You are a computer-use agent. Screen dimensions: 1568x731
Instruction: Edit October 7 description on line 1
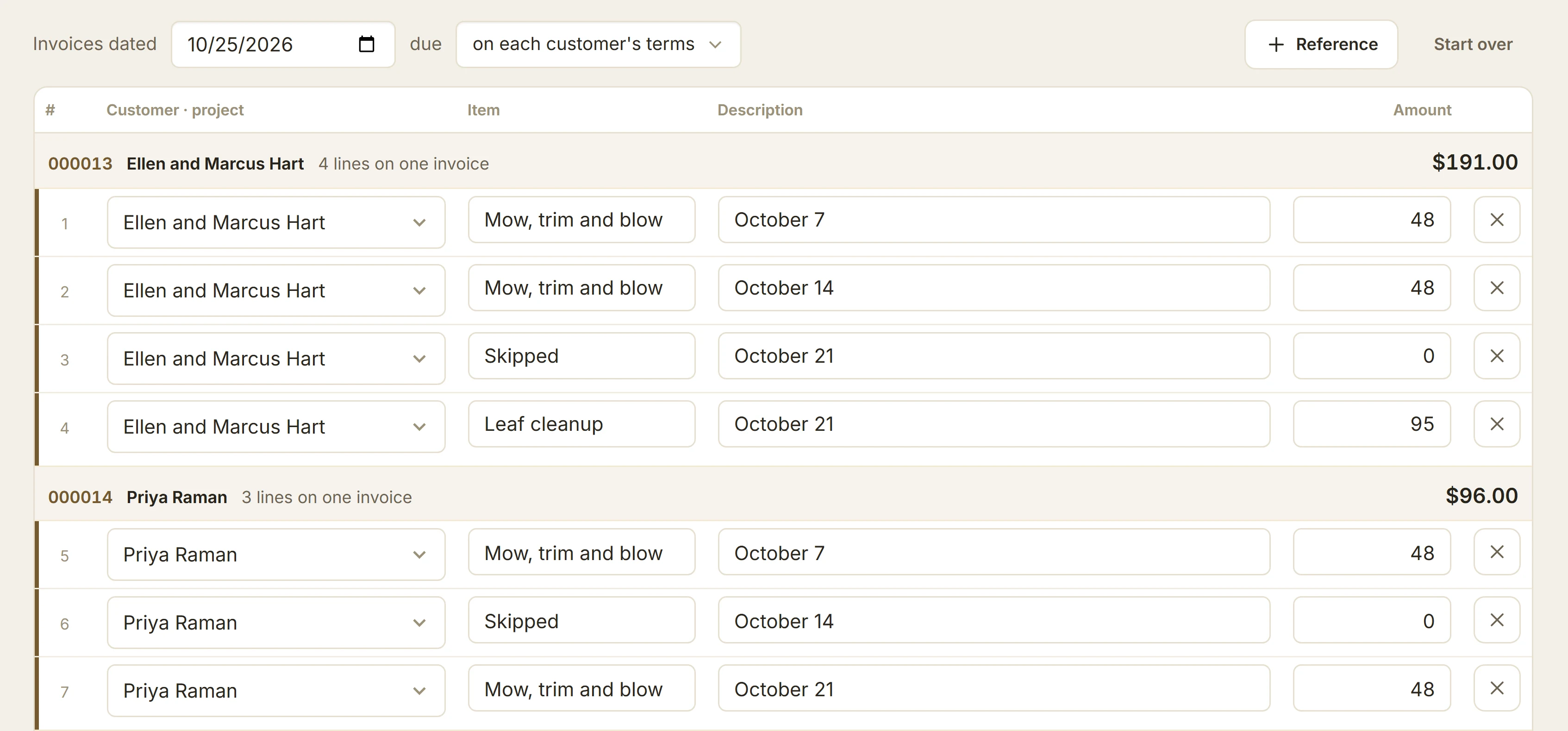(994, 220)
